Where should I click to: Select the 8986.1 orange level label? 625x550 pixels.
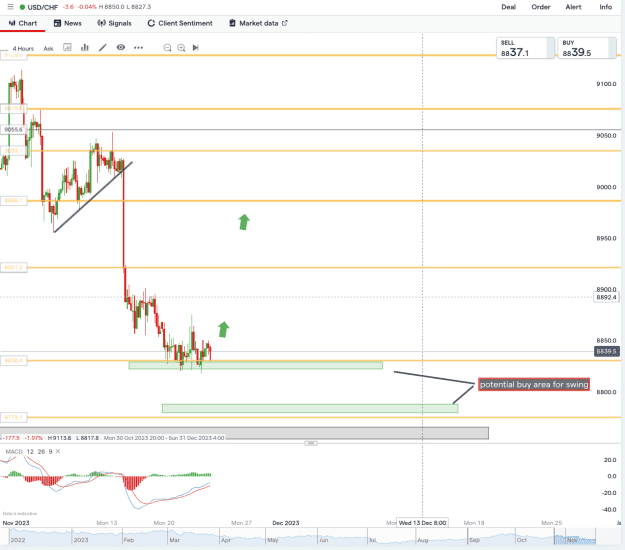click(14, 200)
